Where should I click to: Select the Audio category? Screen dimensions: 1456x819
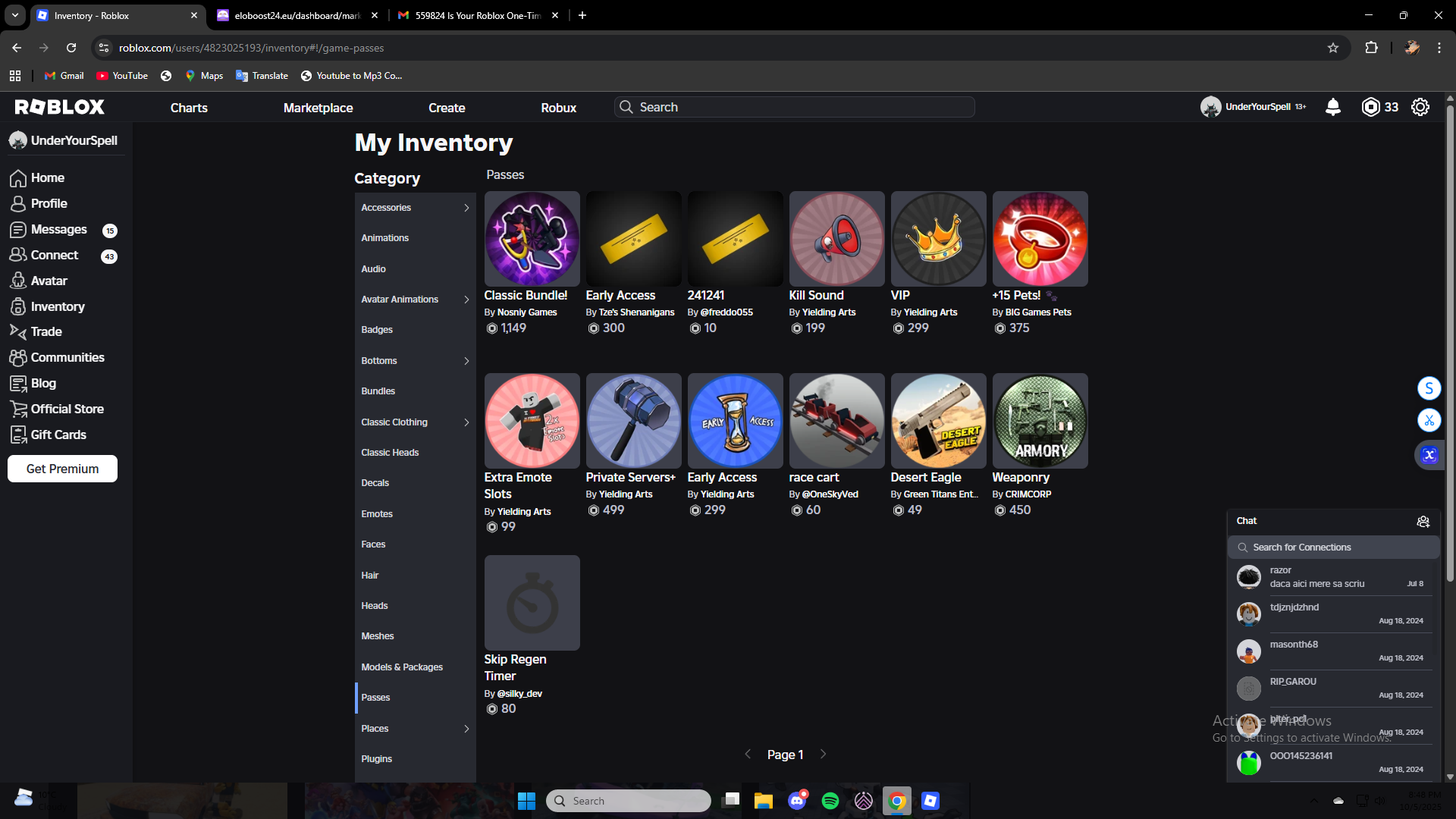[x=415, y=269]
